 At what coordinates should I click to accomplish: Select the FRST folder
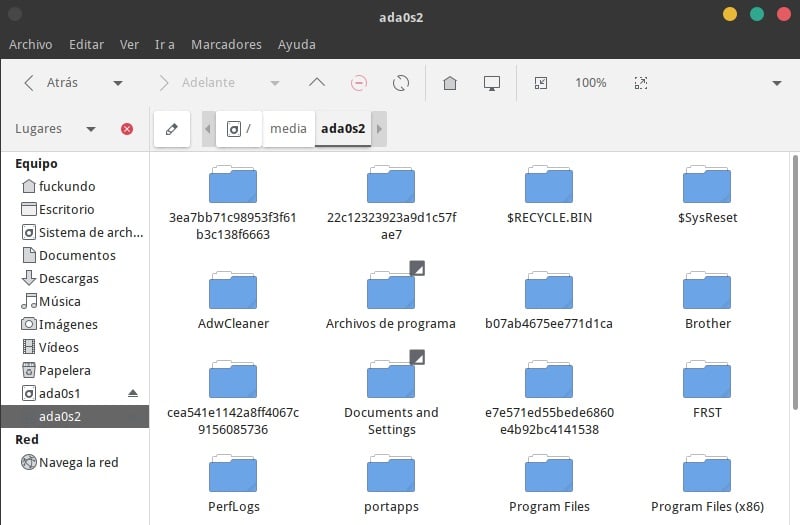[707, 390]
